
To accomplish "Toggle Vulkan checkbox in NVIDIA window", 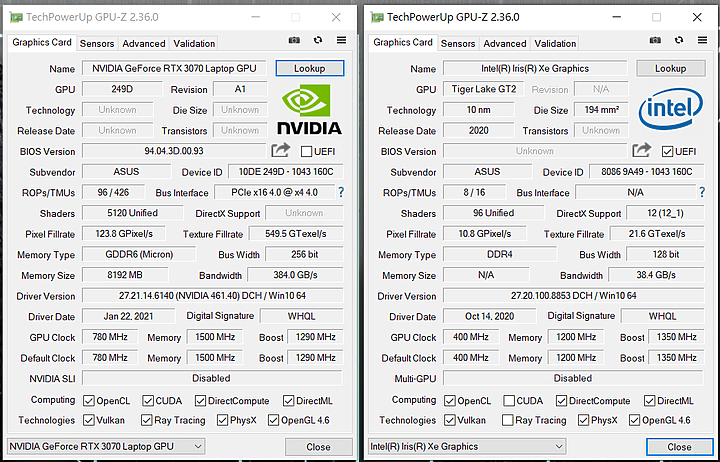I will [89, 420].
